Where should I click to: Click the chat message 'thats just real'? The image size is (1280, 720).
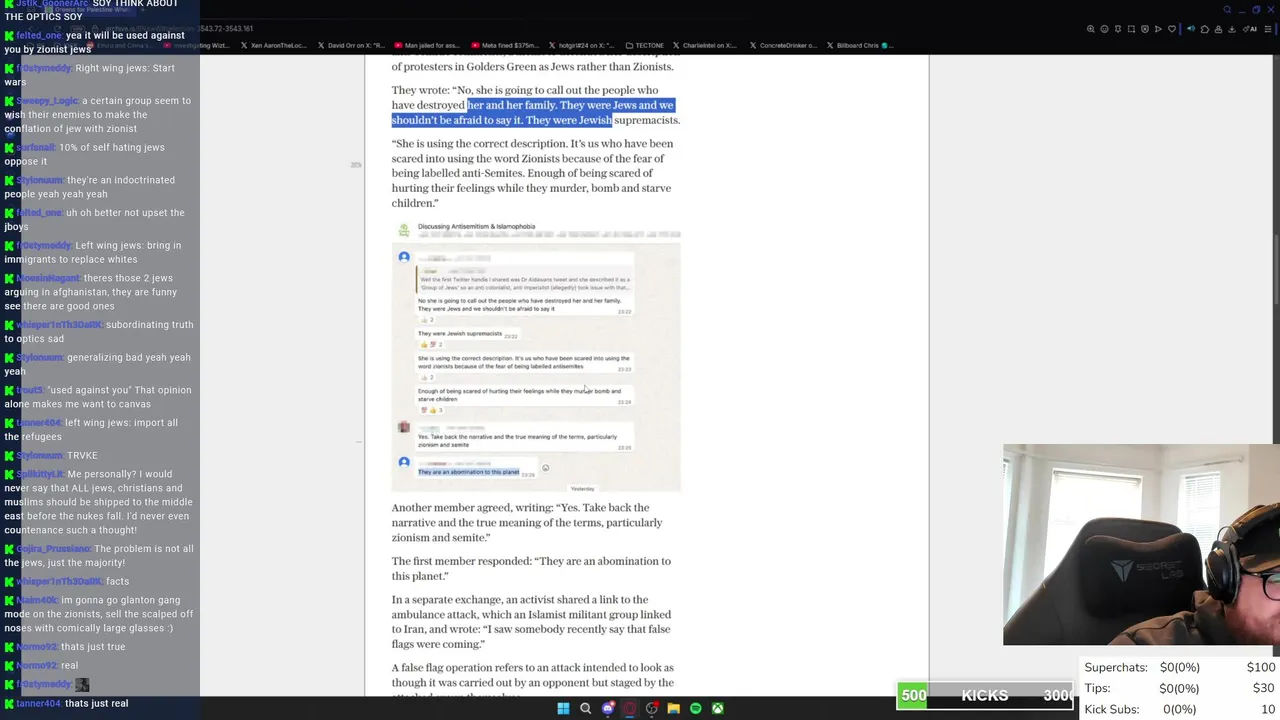coord(96,703)
